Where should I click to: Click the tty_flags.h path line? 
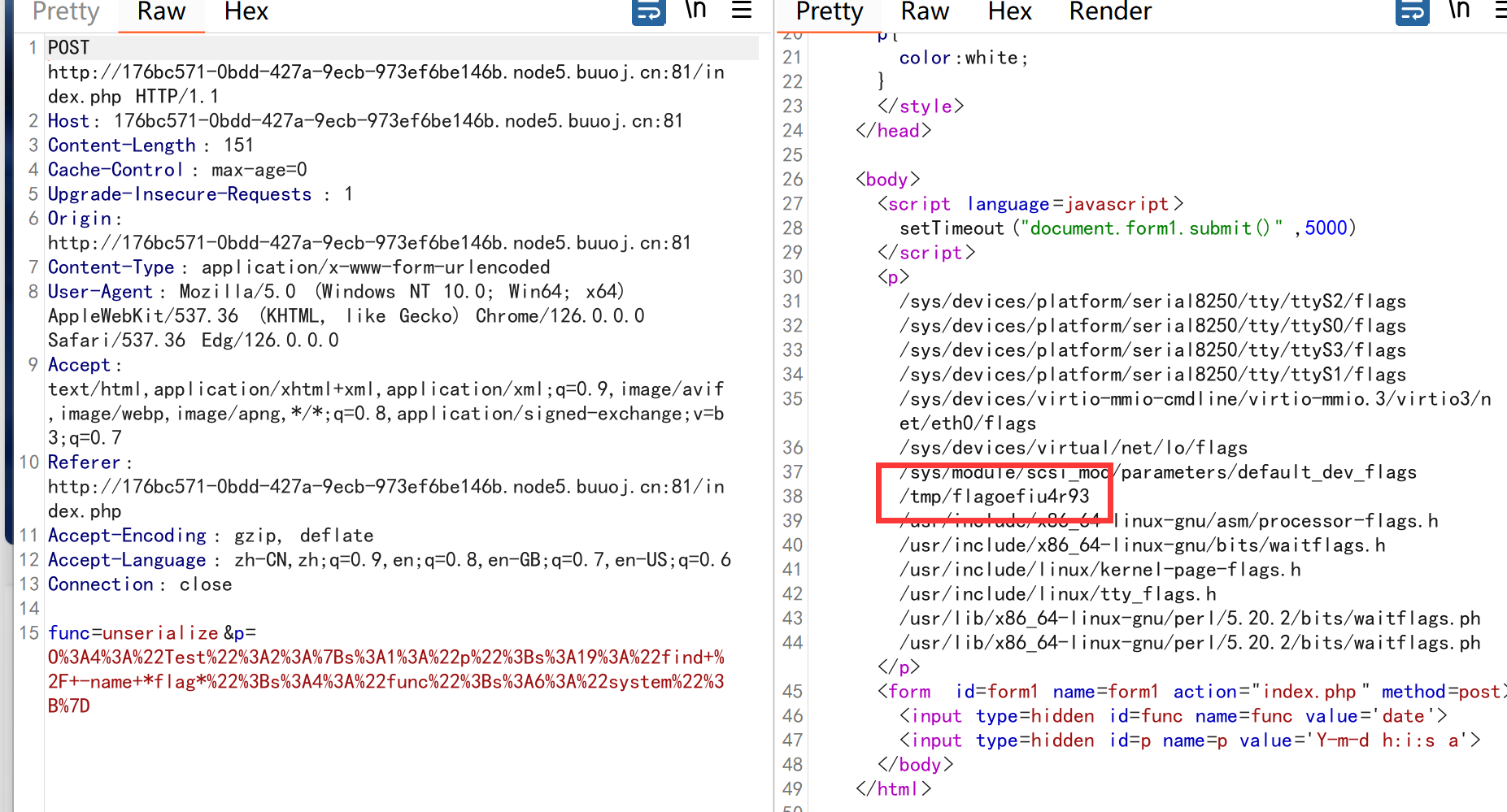[1058, 594]
